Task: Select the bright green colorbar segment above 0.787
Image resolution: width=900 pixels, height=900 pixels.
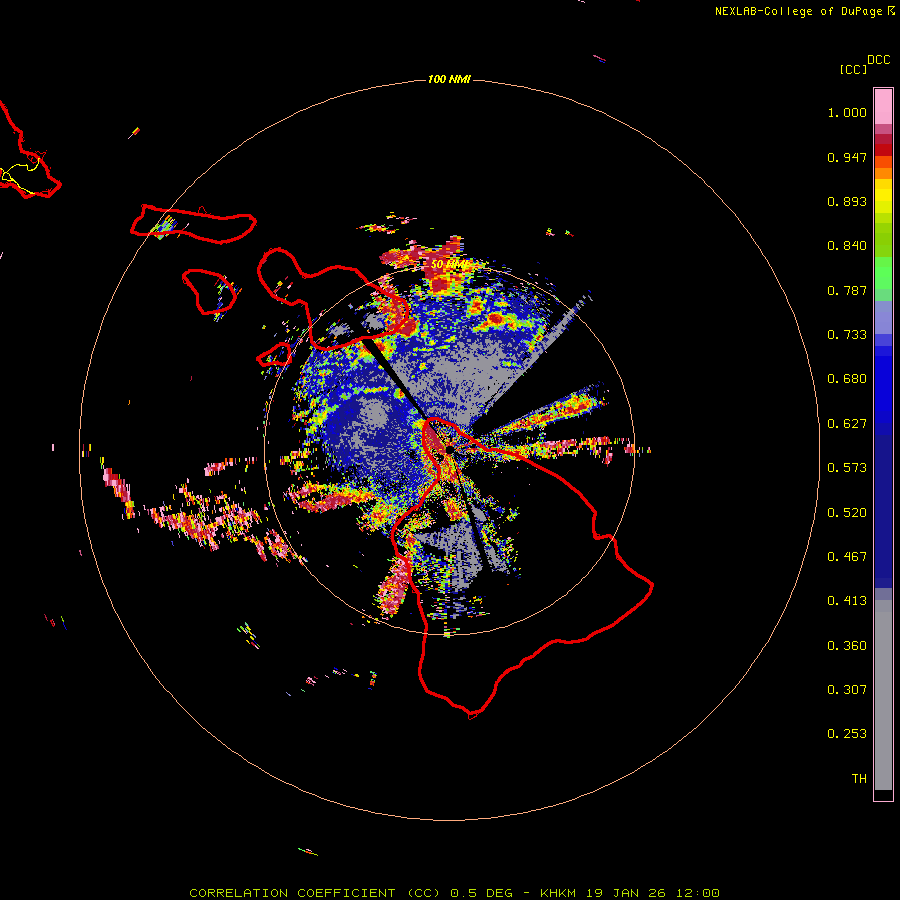Action: (x=883, y=273)
